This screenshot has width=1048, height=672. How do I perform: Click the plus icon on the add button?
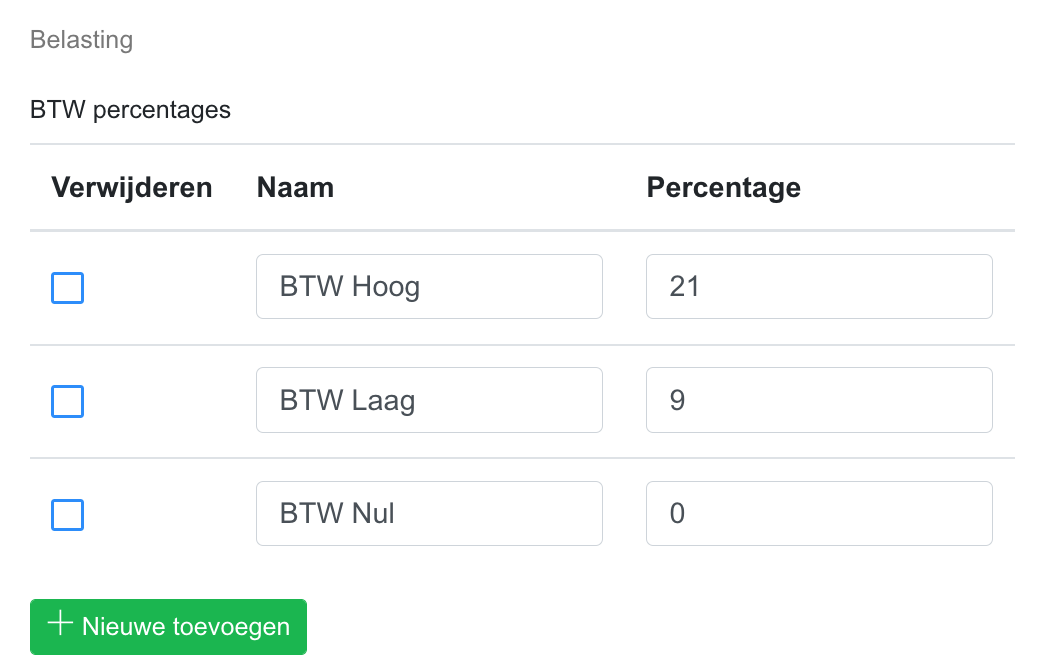(x=61, y=625)
